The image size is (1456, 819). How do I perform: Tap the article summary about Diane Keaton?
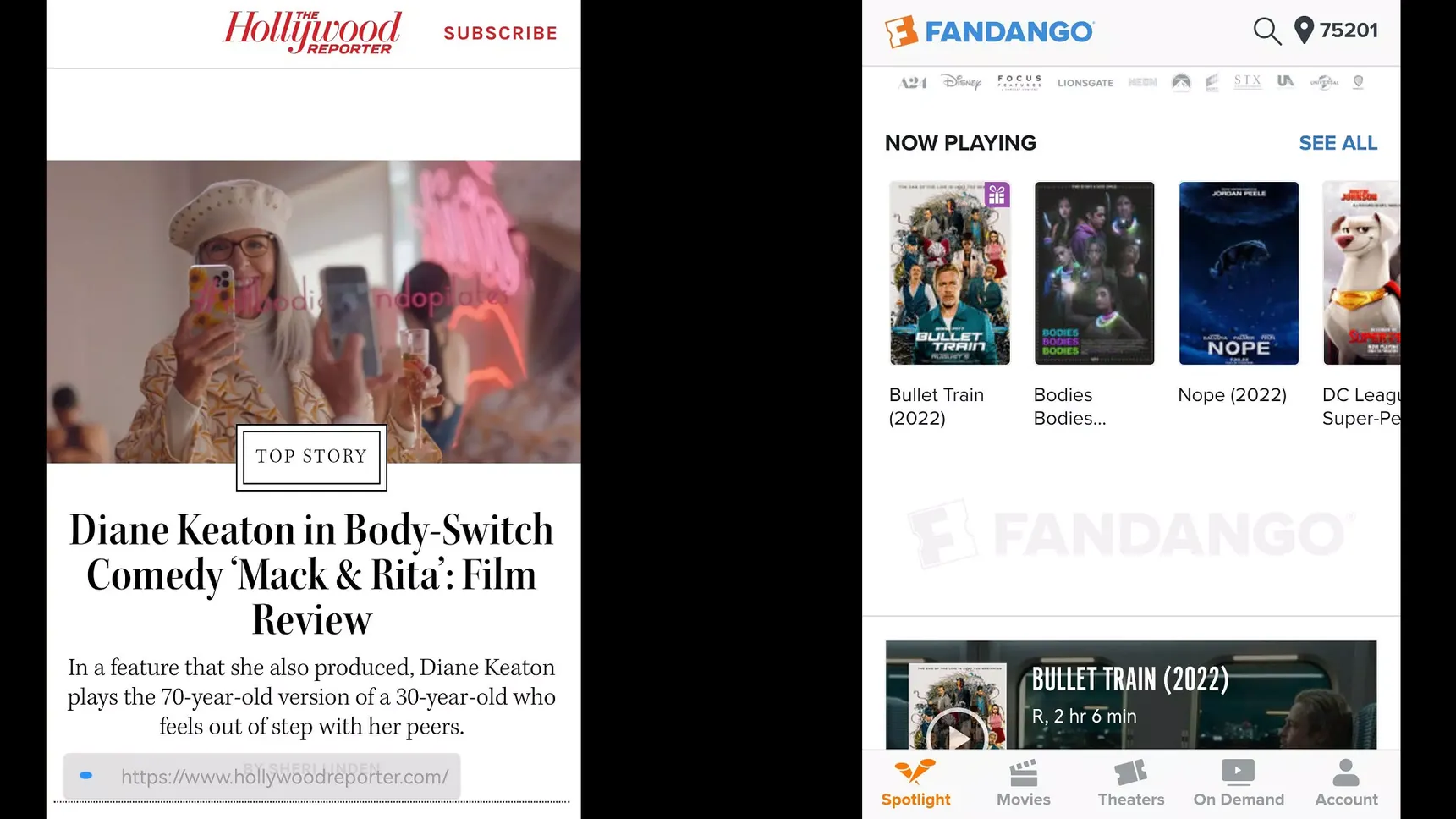pyautogui.click(x=311, y=696)
